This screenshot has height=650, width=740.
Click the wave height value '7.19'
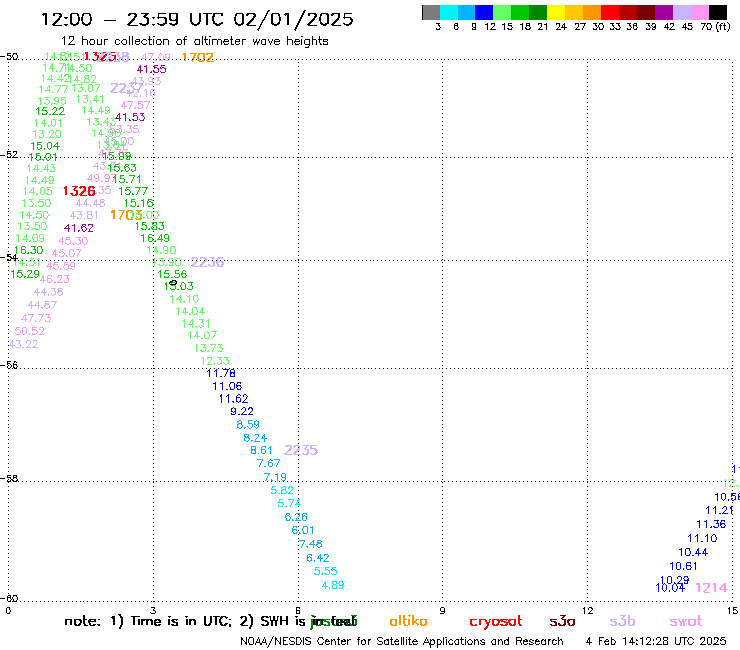[x=275, y=477]
